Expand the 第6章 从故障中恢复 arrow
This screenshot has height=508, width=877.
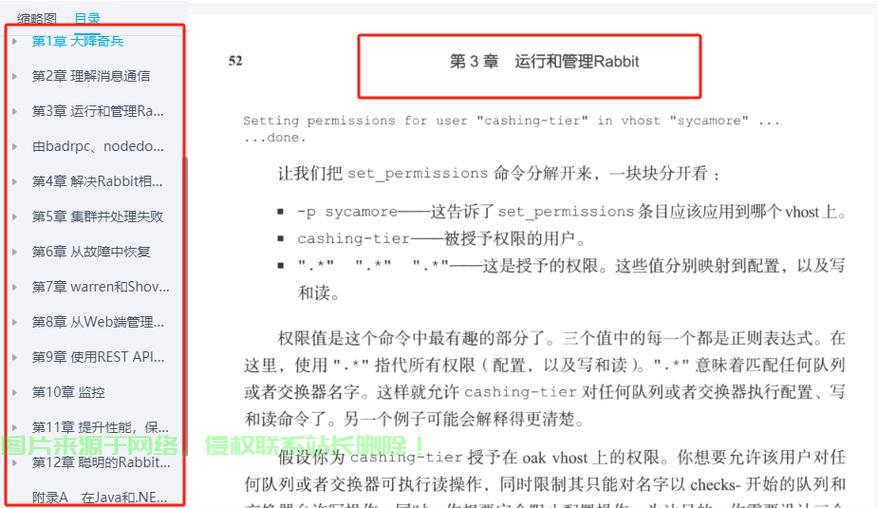pyautogui.click(x=15, y=252)
